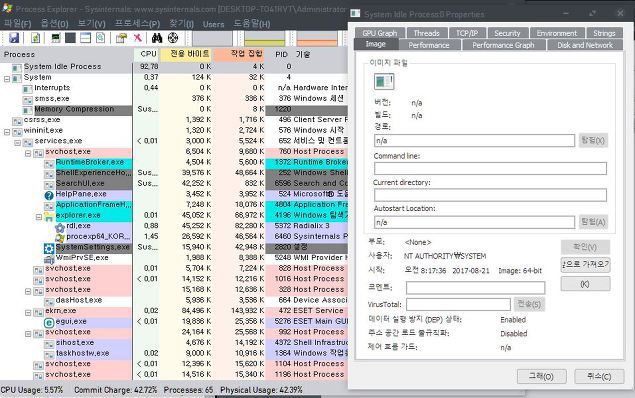Toggle the lower pane toolbar icon
635x398 pixels.
click(85, 38)
